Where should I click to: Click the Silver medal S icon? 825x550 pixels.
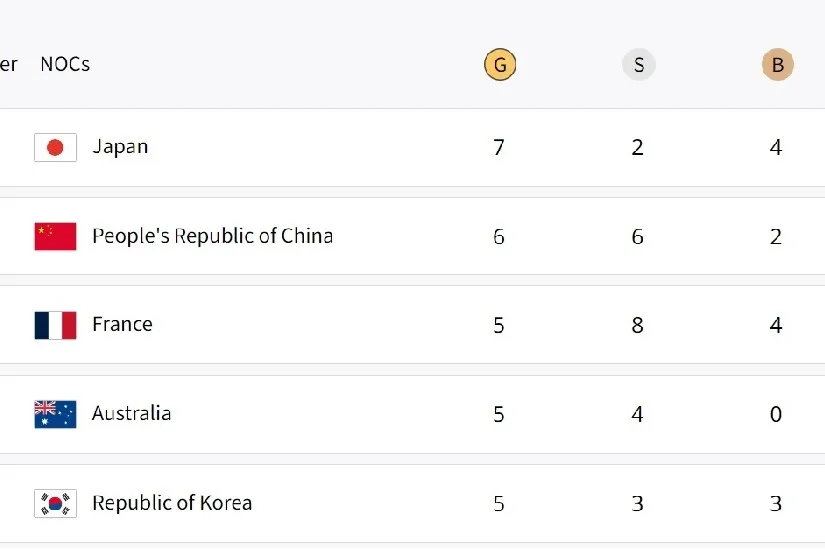(x=639, y=65)
